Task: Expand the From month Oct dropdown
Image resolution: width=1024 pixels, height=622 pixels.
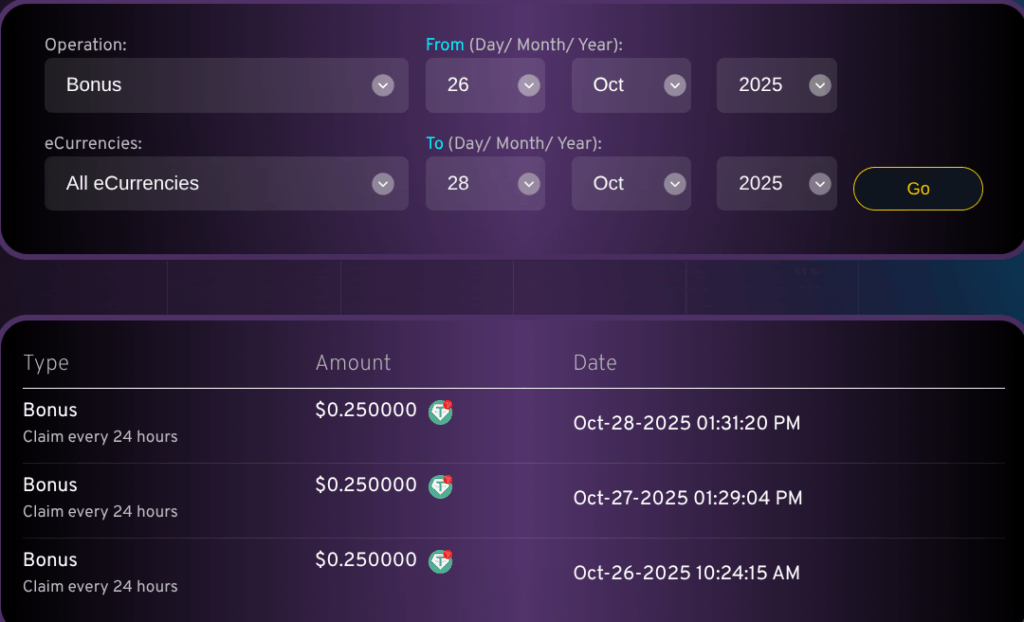Action: (631, 85)
